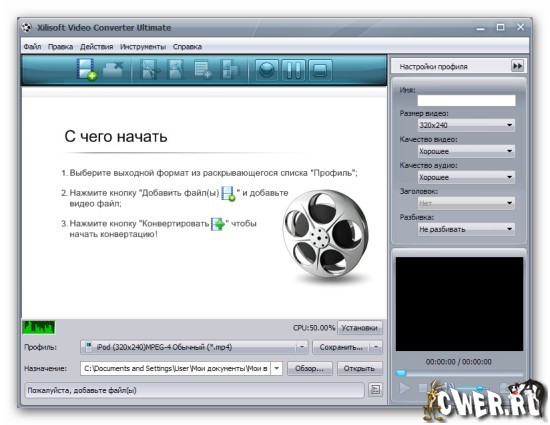Click the round Convert button in toolbar
The height and width of the screenshot is (425, 550).
coord(267,70)
